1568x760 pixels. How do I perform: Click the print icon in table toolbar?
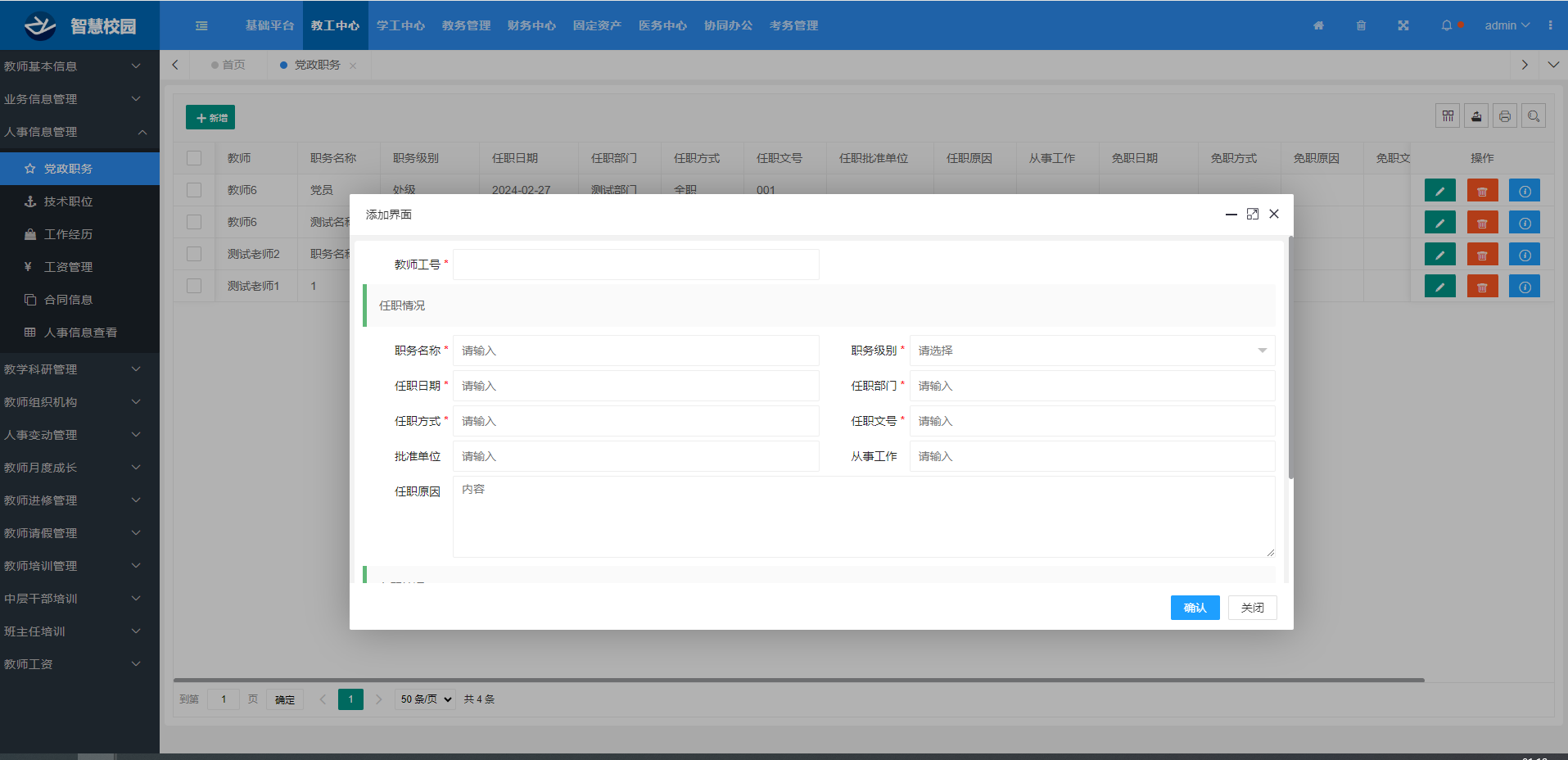1505,116
